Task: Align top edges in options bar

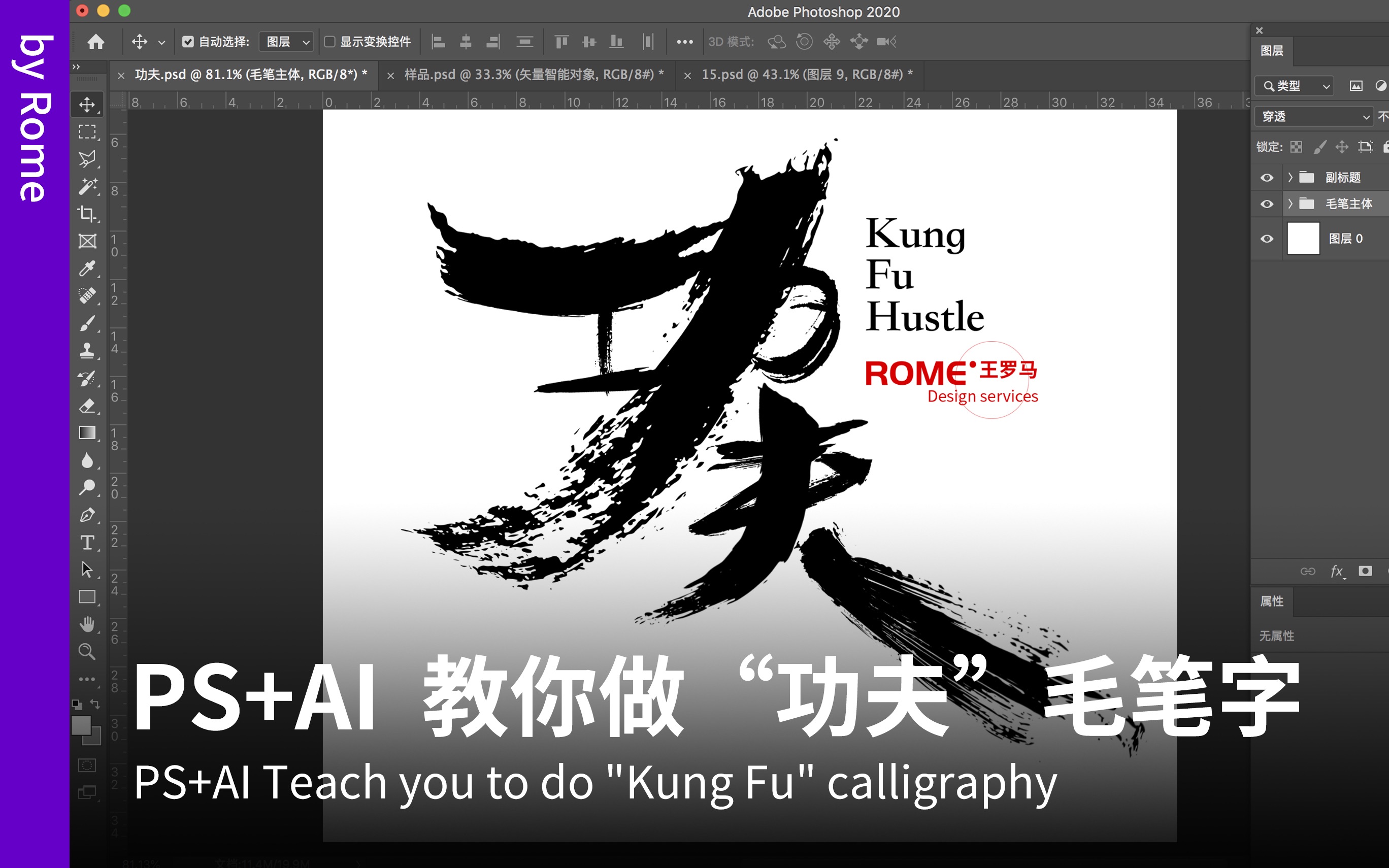Action: pyautogui.click(x=561, y=41)
